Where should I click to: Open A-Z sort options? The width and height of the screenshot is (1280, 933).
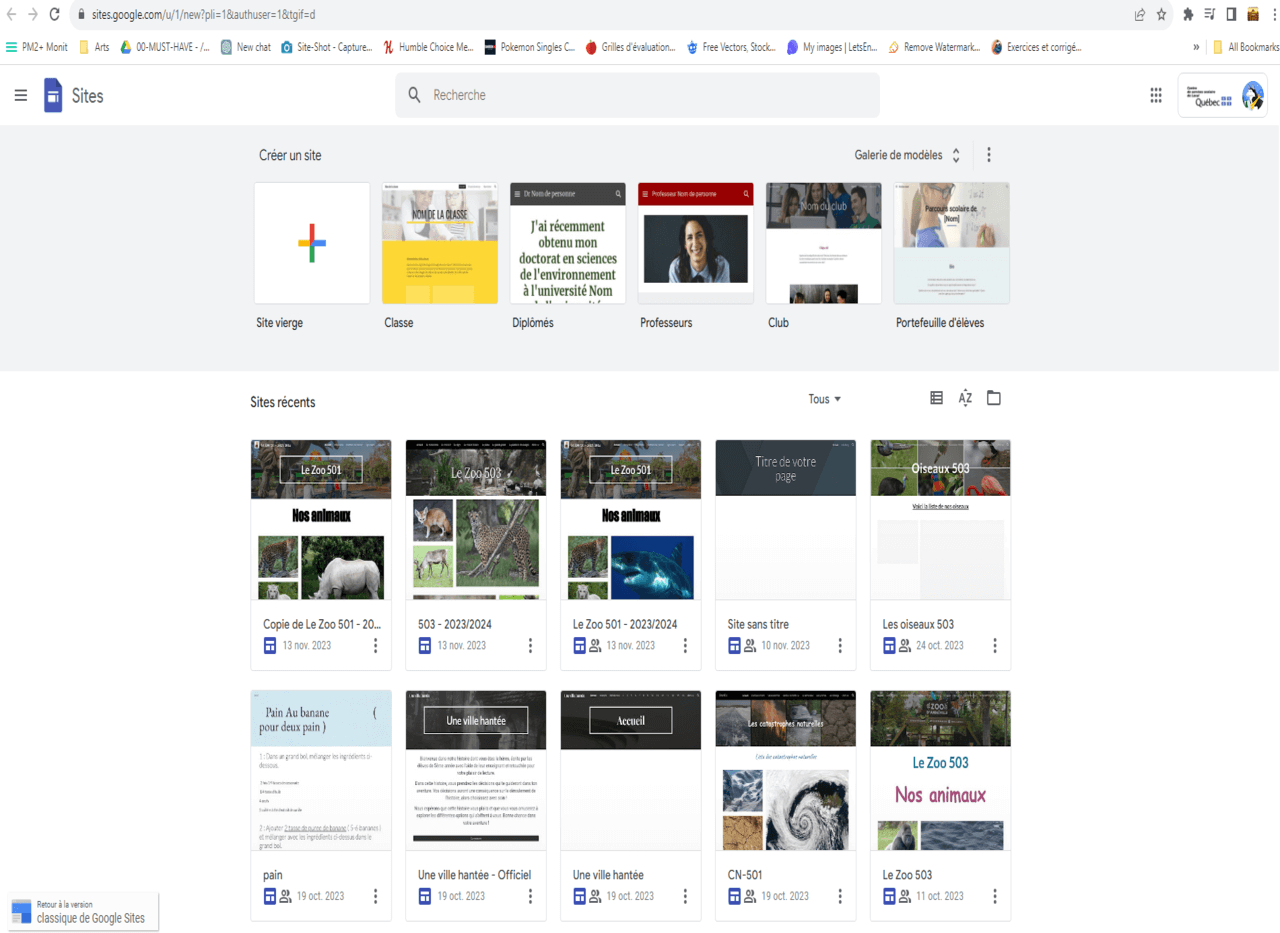pyautogui.click(x=965, y=398)
